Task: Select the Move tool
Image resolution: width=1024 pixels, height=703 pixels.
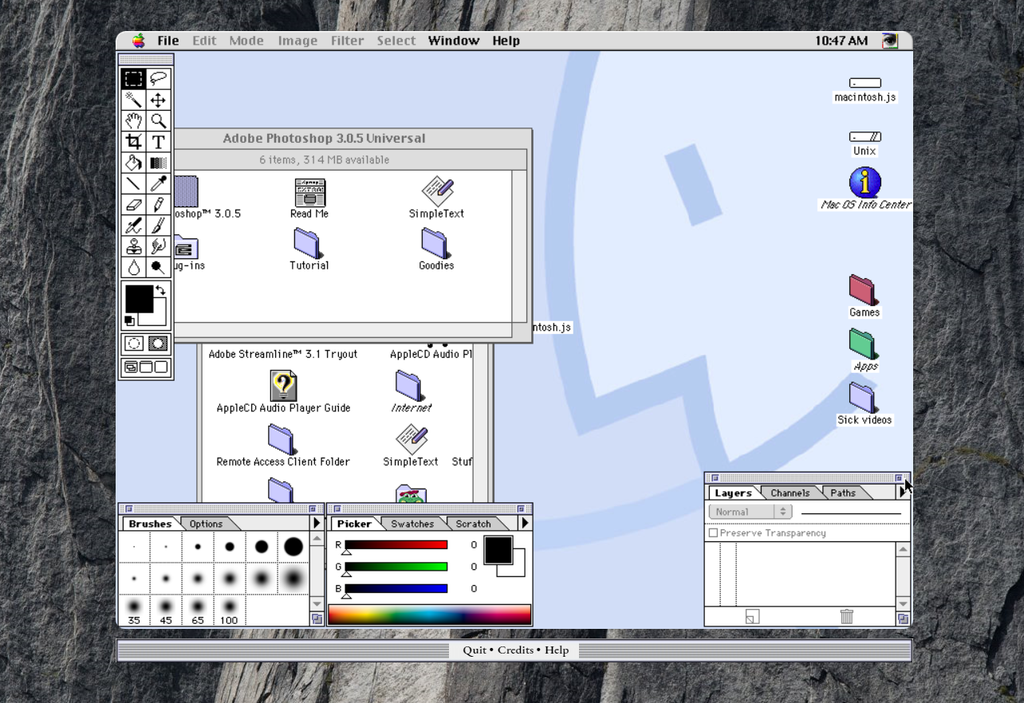Action: pos(158,100)
